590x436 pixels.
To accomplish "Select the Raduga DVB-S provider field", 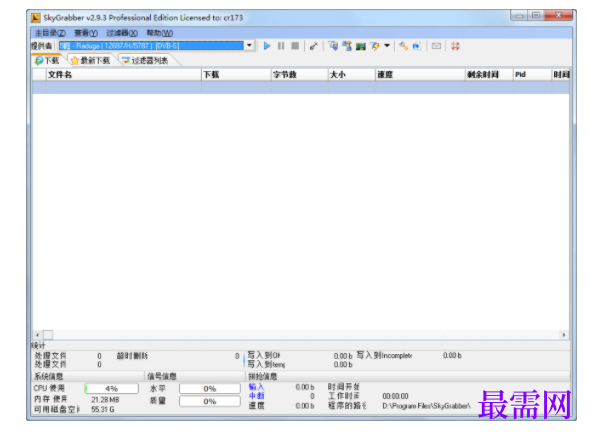I will pyautogui.click(x=151, y=46).
